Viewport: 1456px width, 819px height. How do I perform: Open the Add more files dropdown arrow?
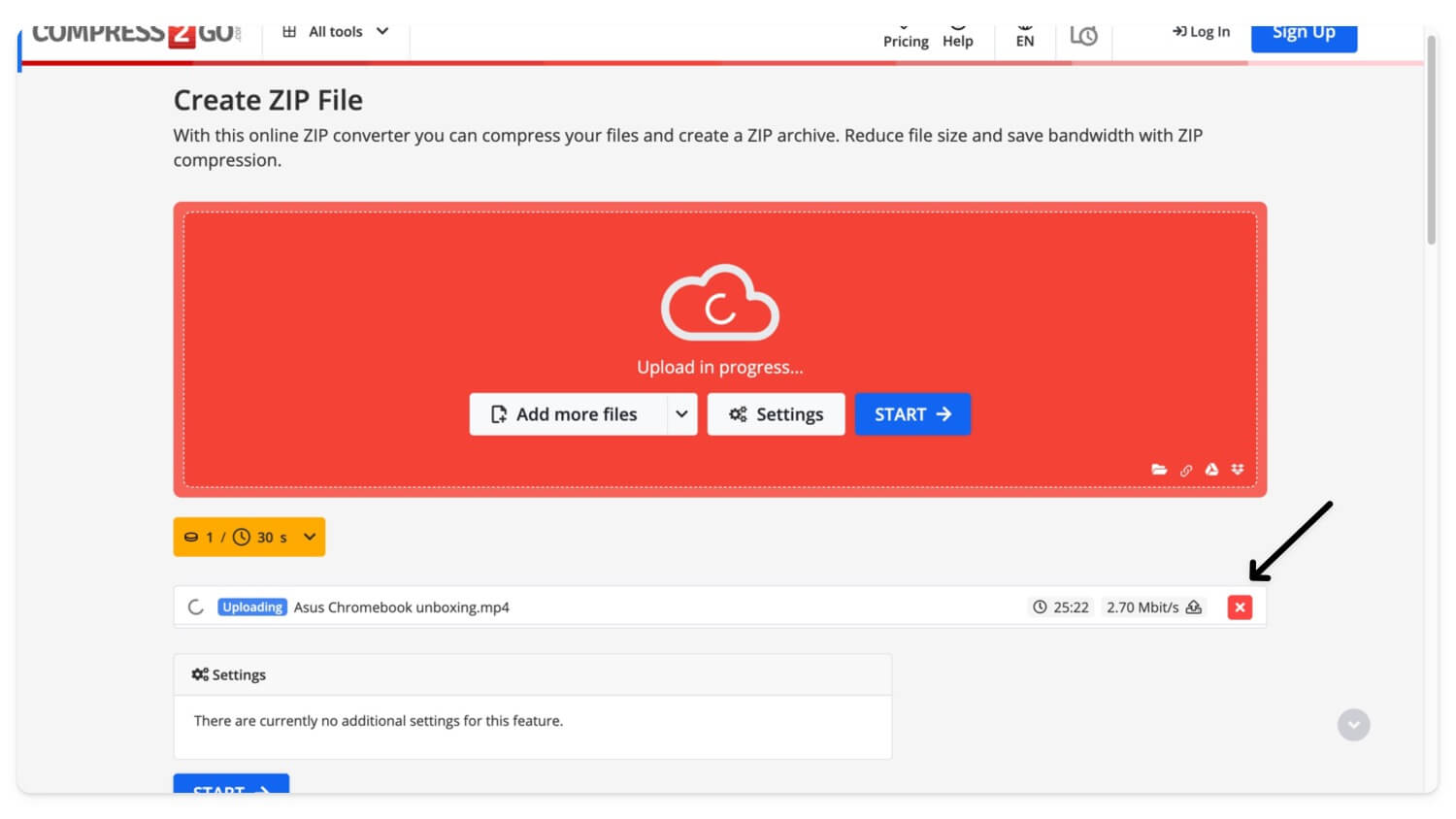pyautogui.click(x=680, y=413)
